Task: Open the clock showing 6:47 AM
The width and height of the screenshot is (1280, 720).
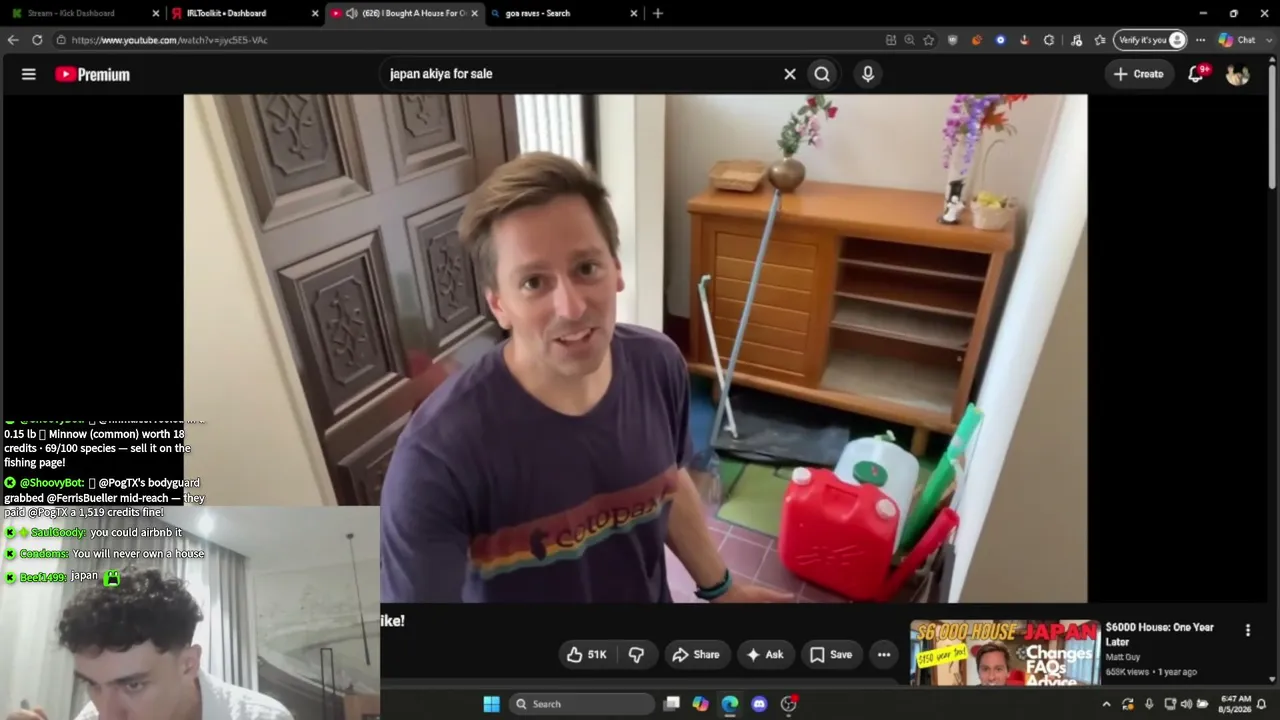Action: (1236, 704)
